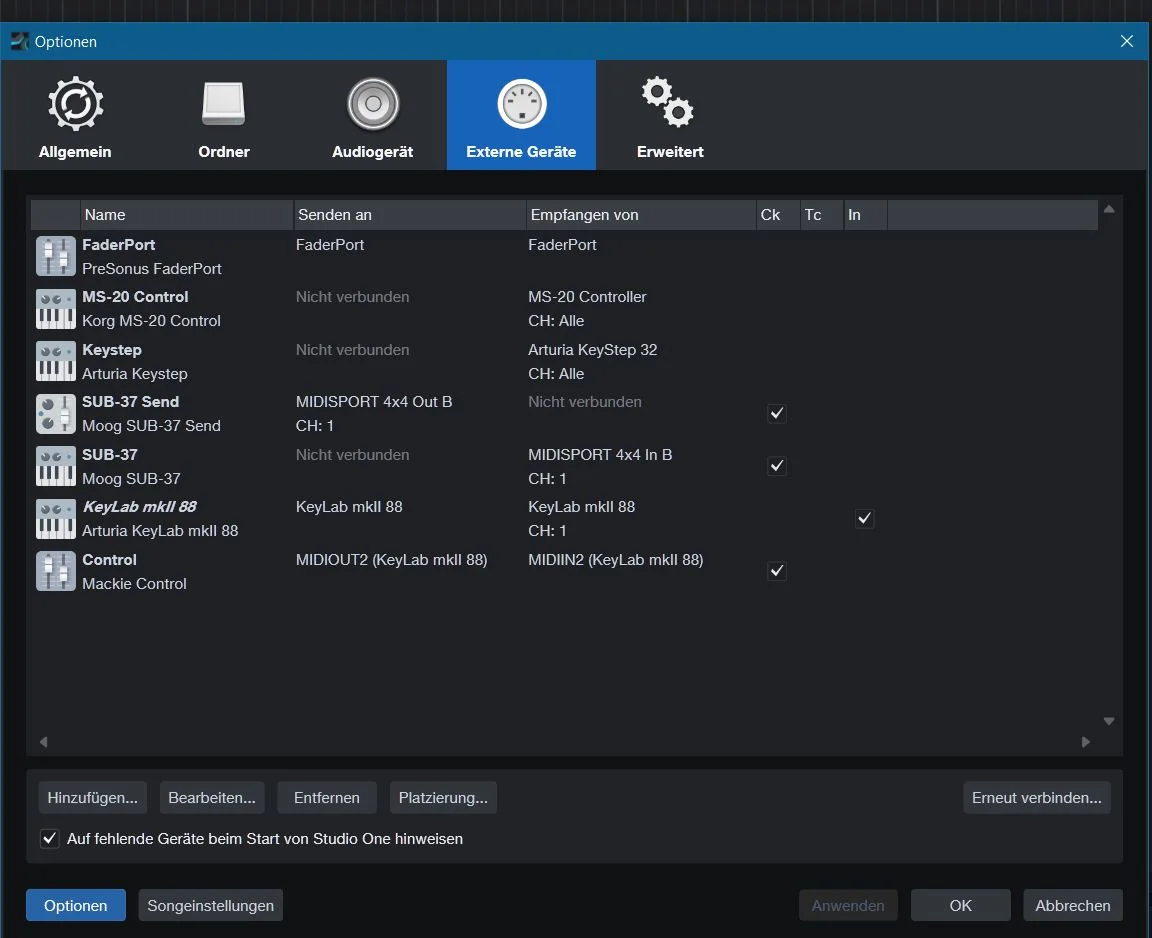Open the Audiogerät tab

coord(372,116)
